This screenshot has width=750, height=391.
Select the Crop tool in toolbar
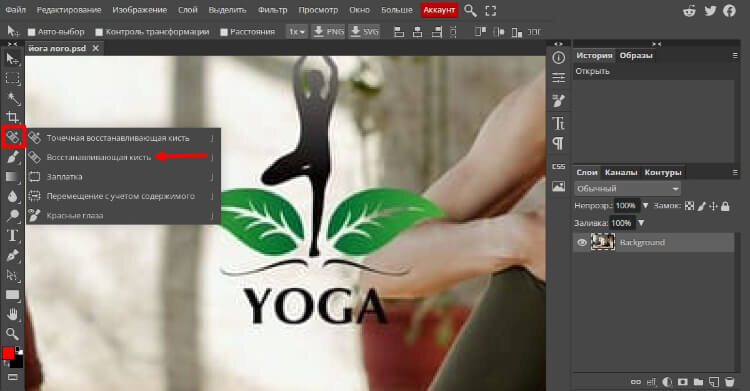(12, 117)
